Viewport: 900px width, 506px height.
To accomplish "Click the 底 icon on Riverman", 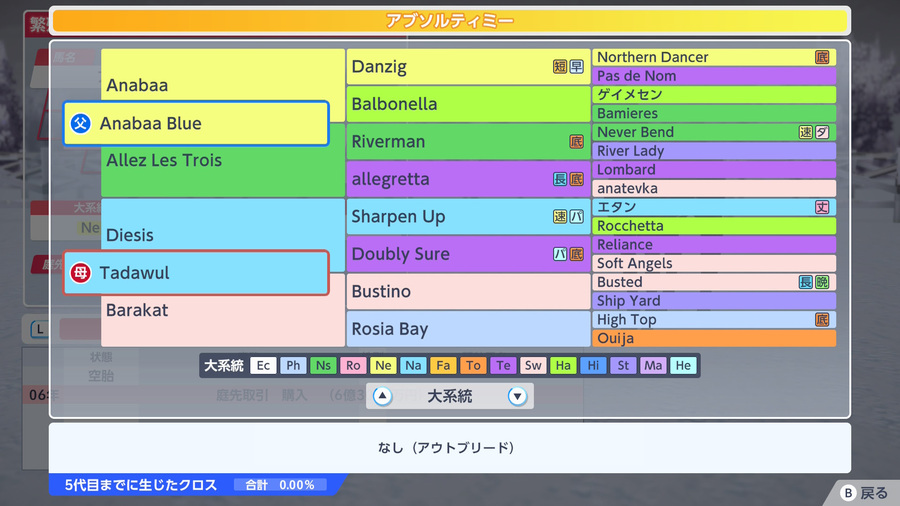I will 576,142.
